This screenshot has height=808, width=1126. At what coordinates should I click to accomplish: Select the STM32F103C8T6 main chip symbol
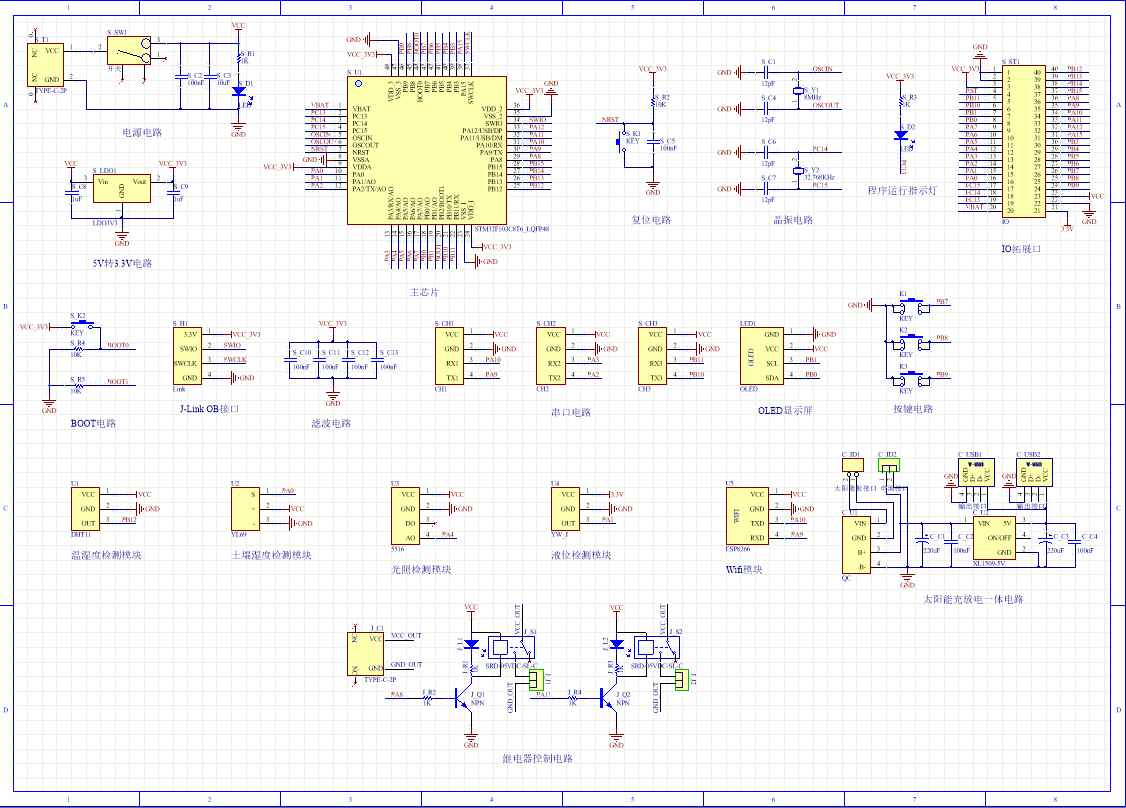click(x=427, y=151)
